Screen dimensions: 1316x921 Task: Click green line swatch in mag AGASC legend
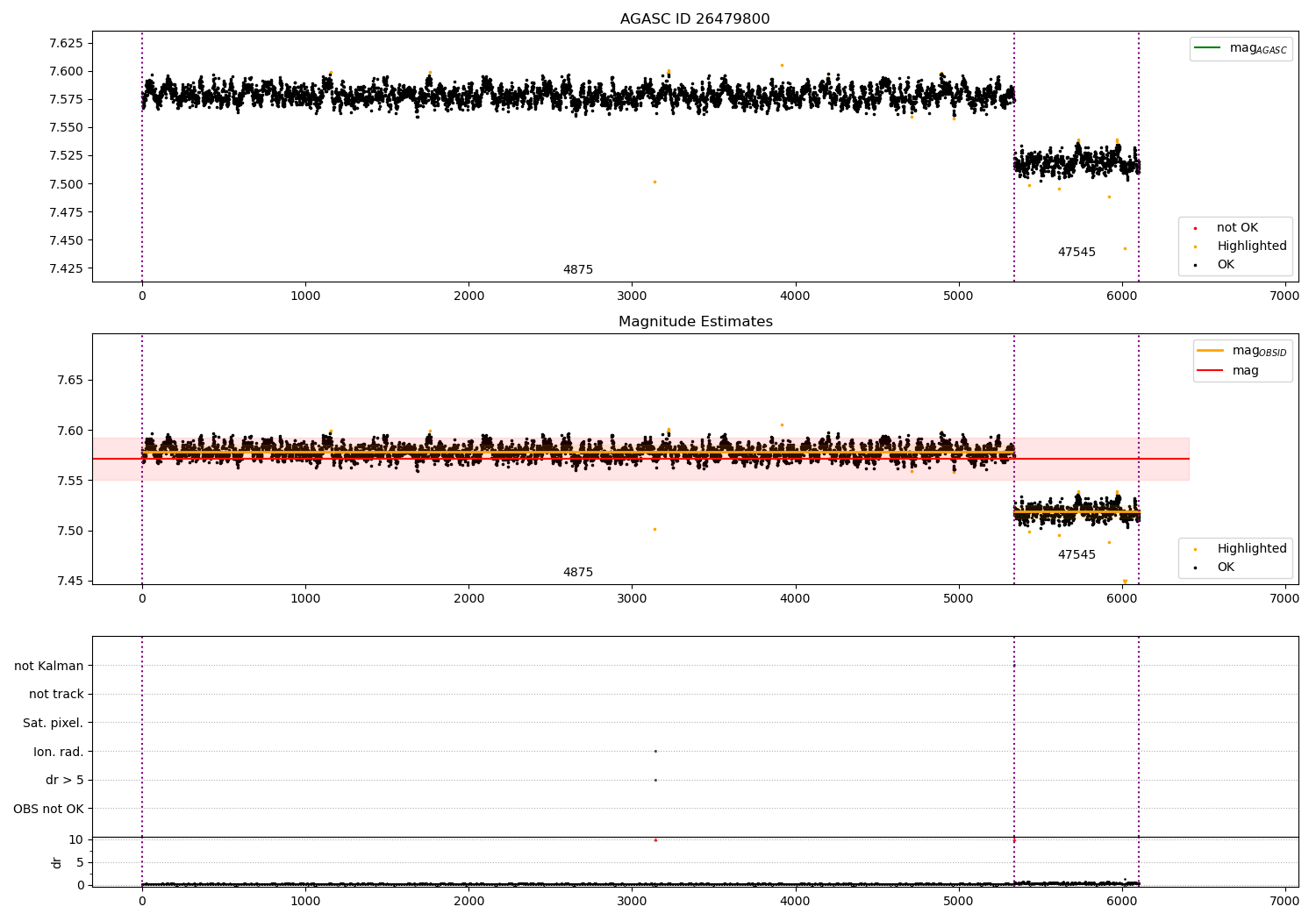(1208, 47)
